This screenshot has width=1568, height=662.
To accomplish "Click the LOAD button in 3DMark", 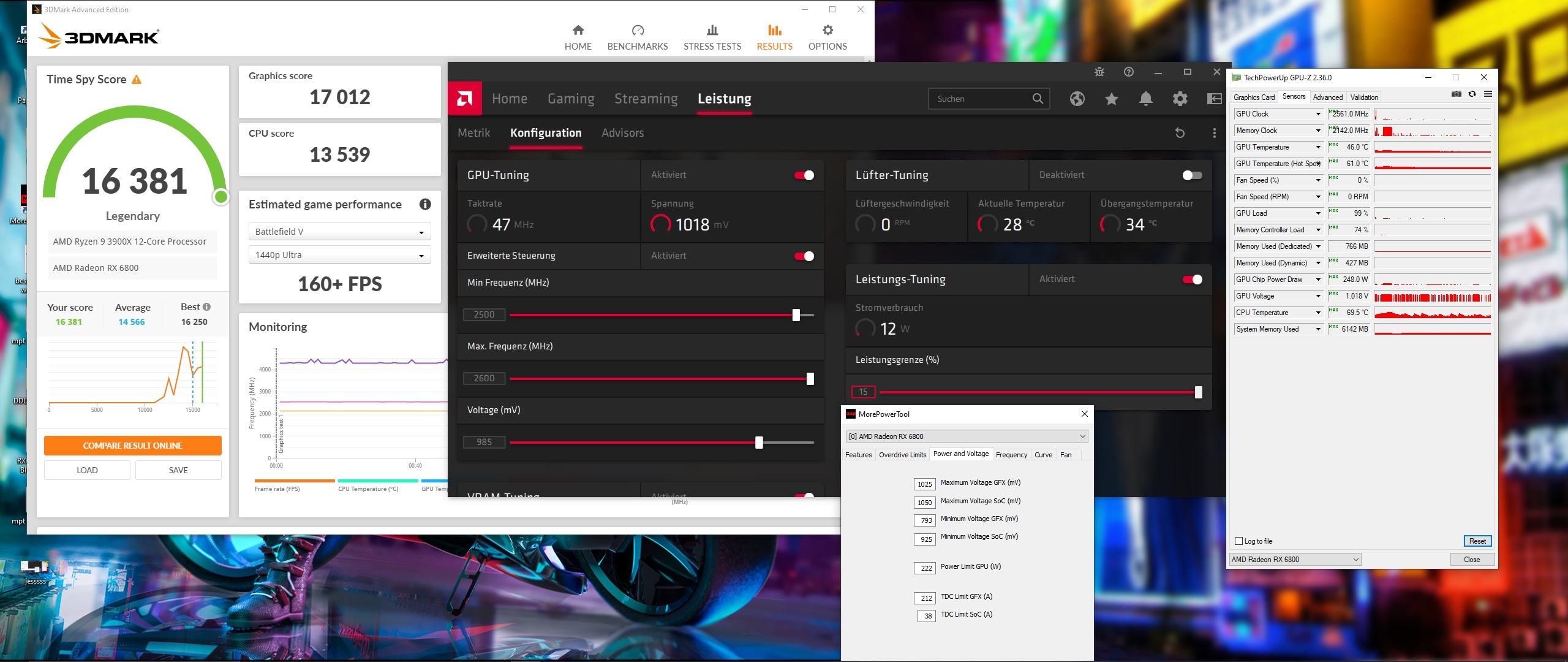I will coord(87,470).
